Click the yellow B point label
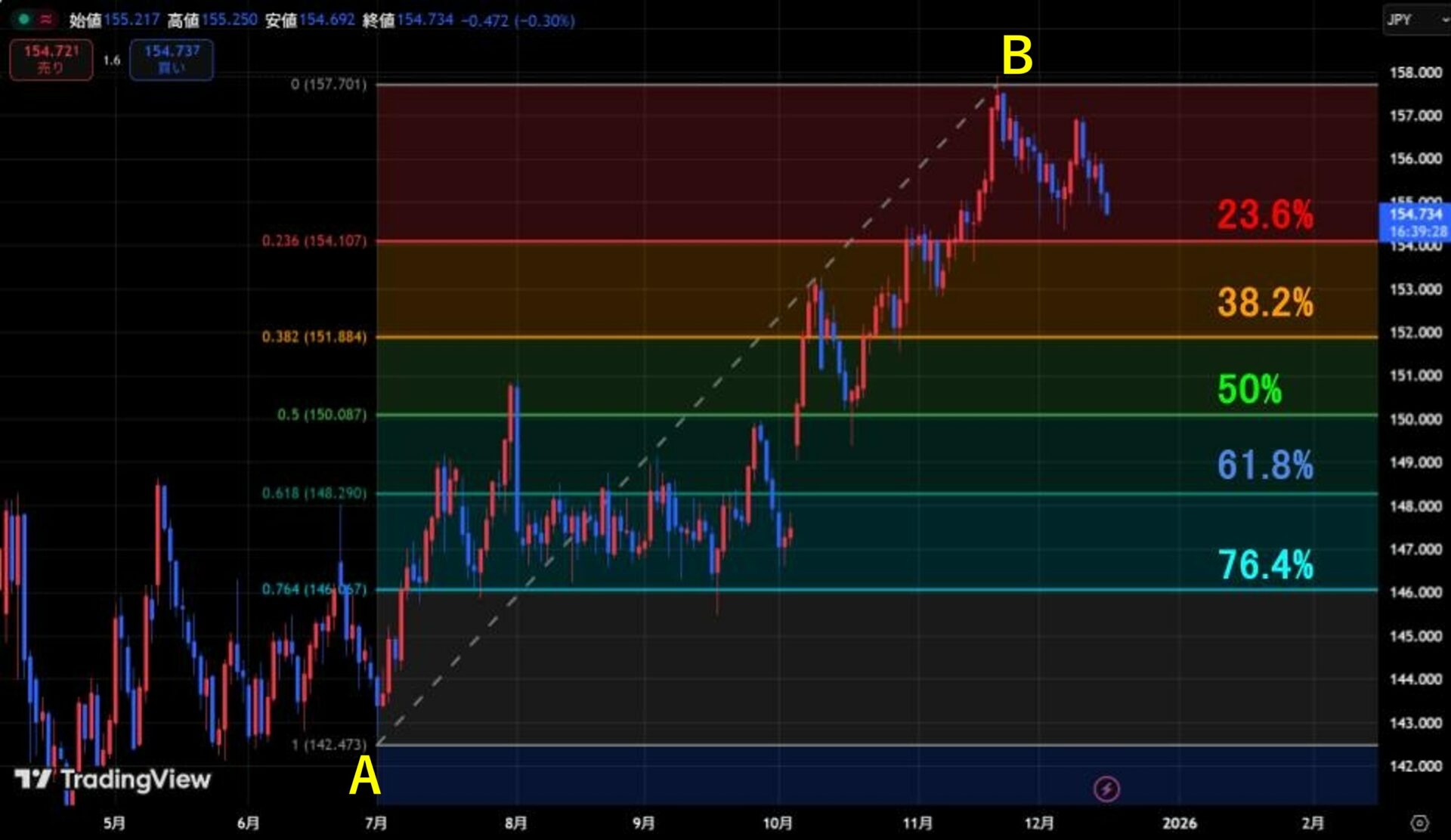 1016,56
